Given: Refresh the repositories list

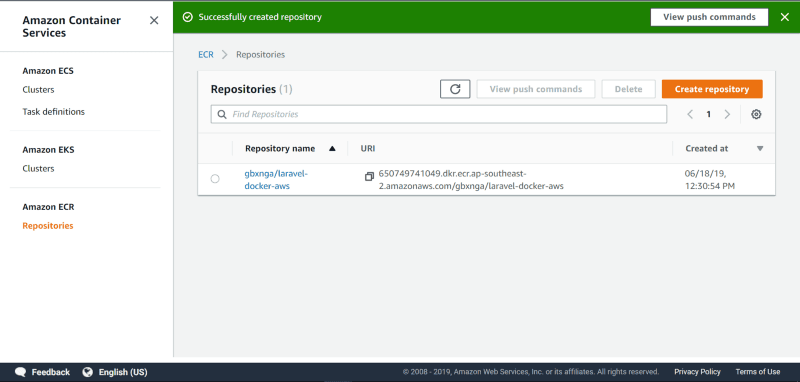Looking at the screenshot, I should (455, 89).
